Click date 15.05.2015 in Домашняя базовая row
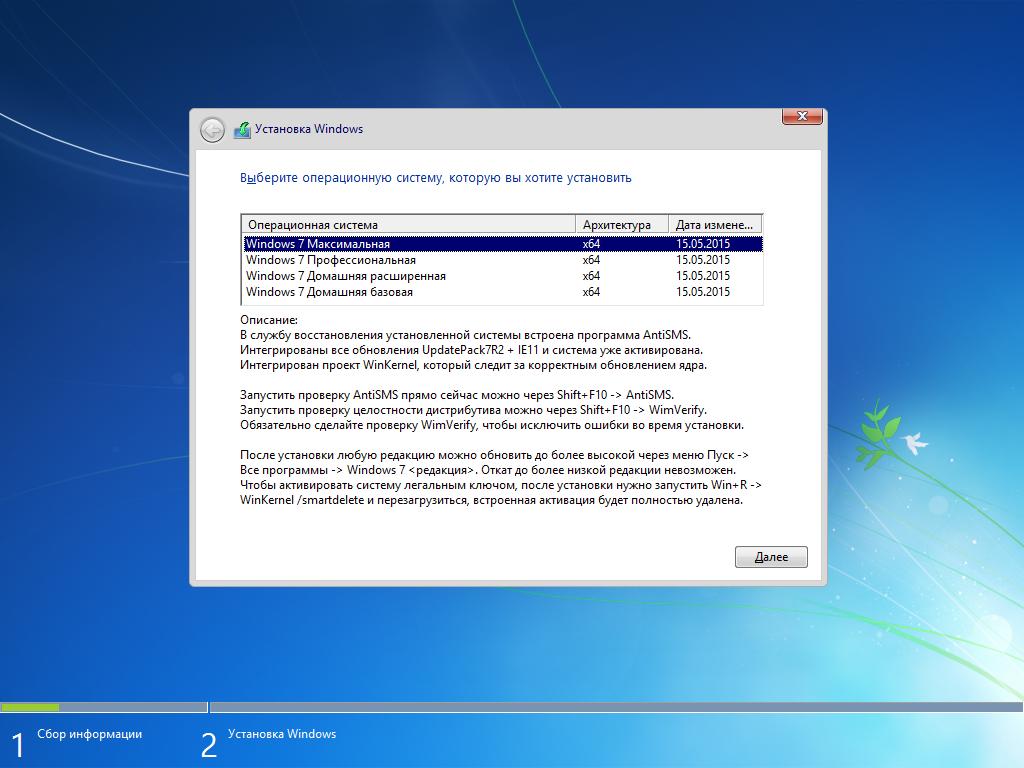Screen dimensions: 1024x768 point(703,292)
